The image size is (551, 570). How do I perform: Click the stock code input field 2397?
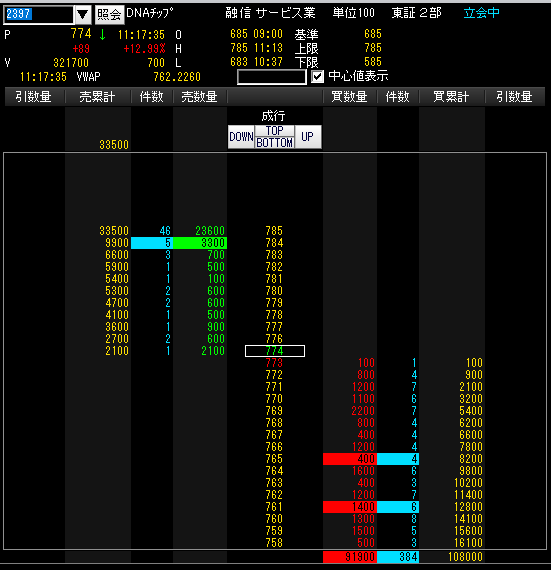click(x=38, y=15)
